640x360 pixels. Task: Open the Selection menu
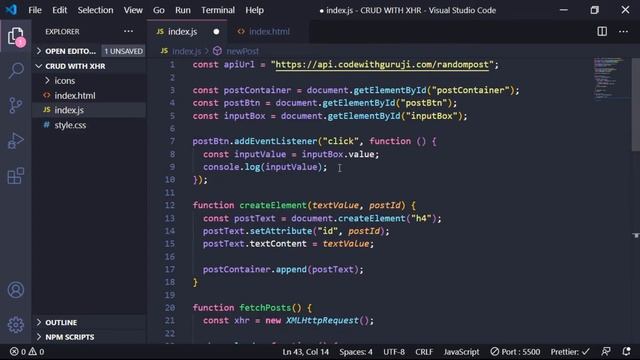[x=95, y=10]
